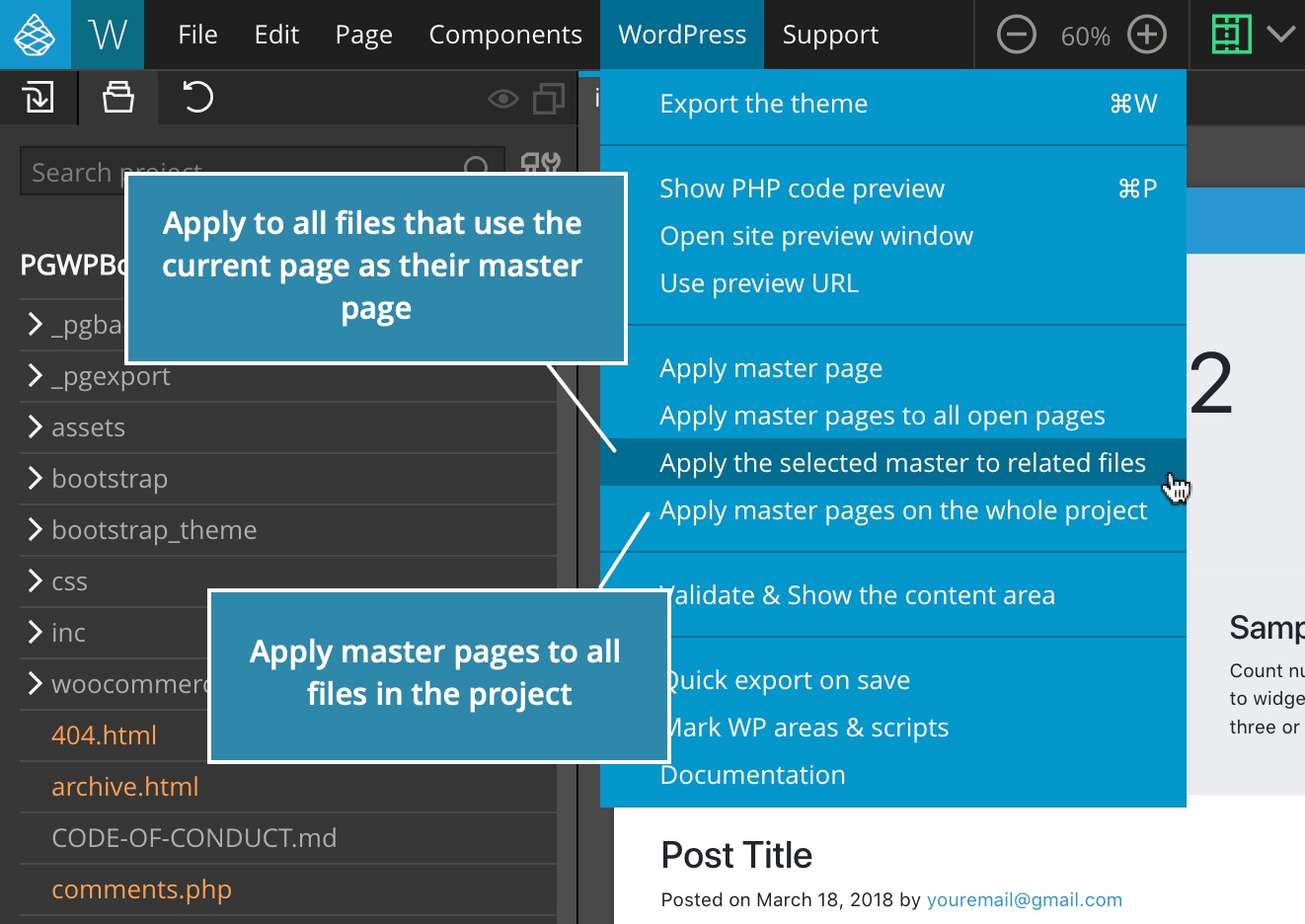Open the Page menu

coord(364,35)
